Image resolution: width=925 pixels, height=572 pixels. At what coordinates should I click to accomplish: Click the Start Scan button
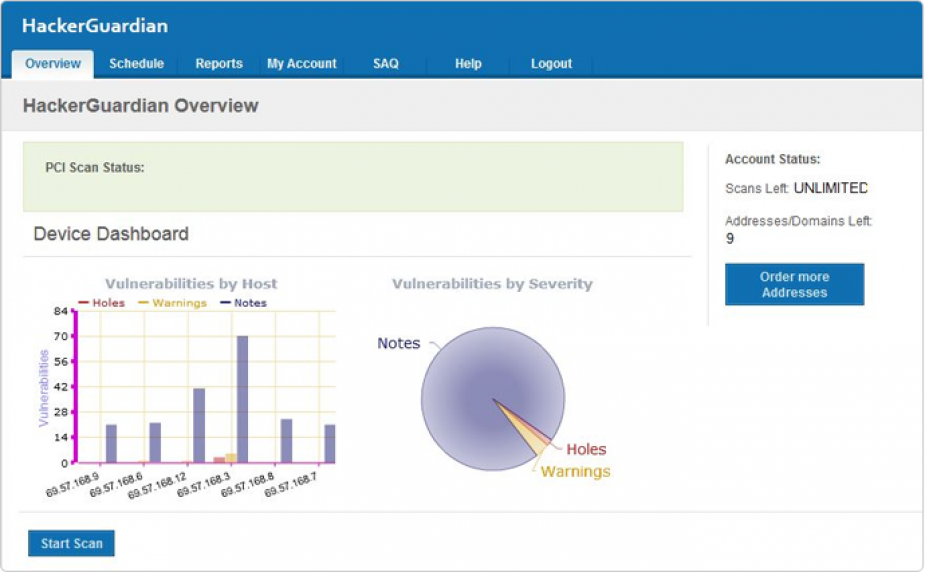[x=71, y=543]
